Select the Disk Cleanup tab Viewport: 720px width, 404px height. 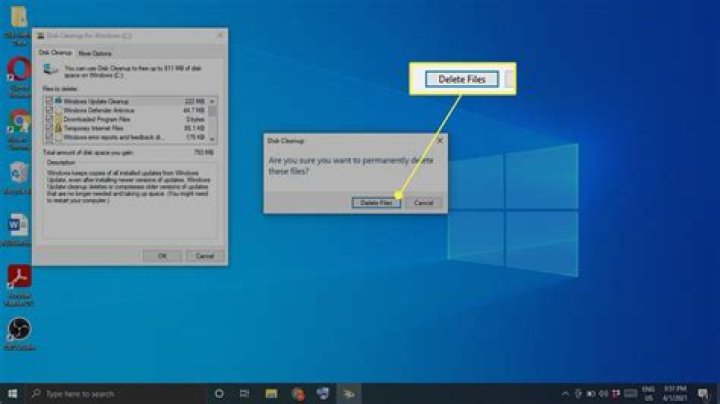pos(55,53)
